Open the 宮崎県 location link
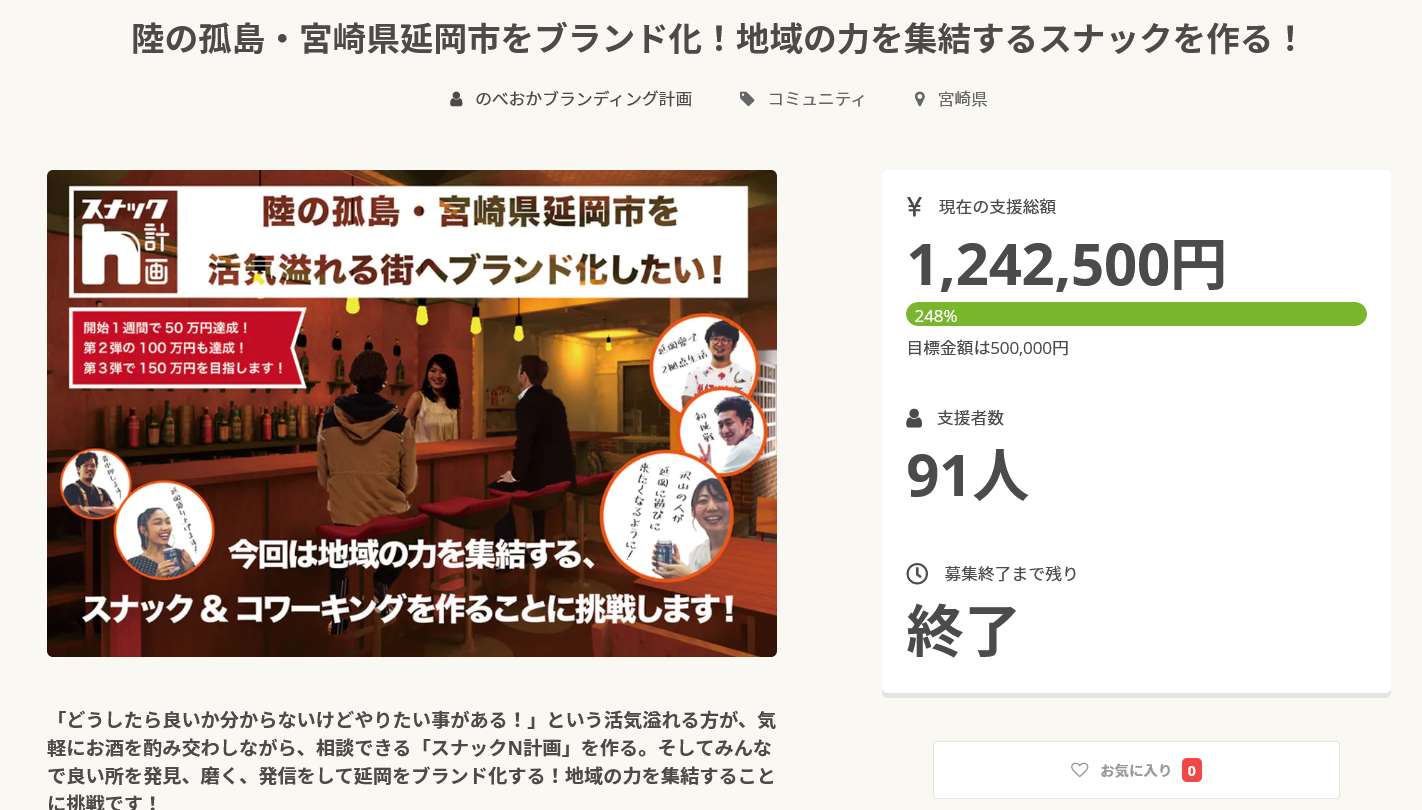Screen dimensions: 1422x810 (963, 99)
